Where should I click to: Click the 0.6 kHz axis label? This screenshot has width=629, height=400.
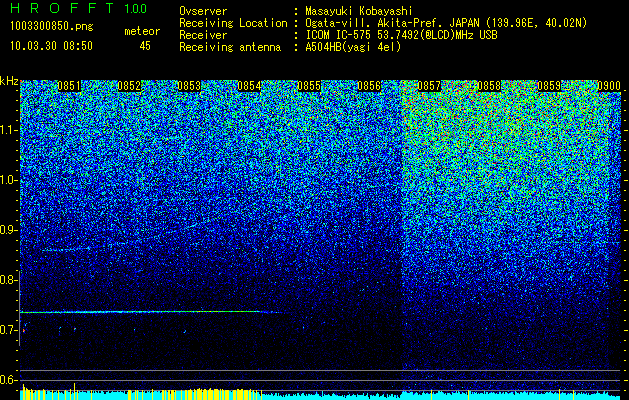point(9,380)
